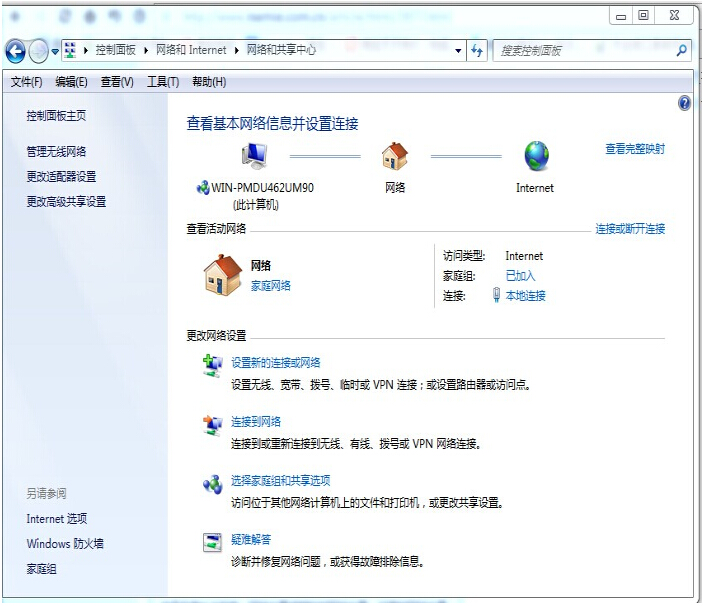The image size is (703, 606).
Task: Click the 设置新的连接或网络 icon
Action: coord(213,366)
